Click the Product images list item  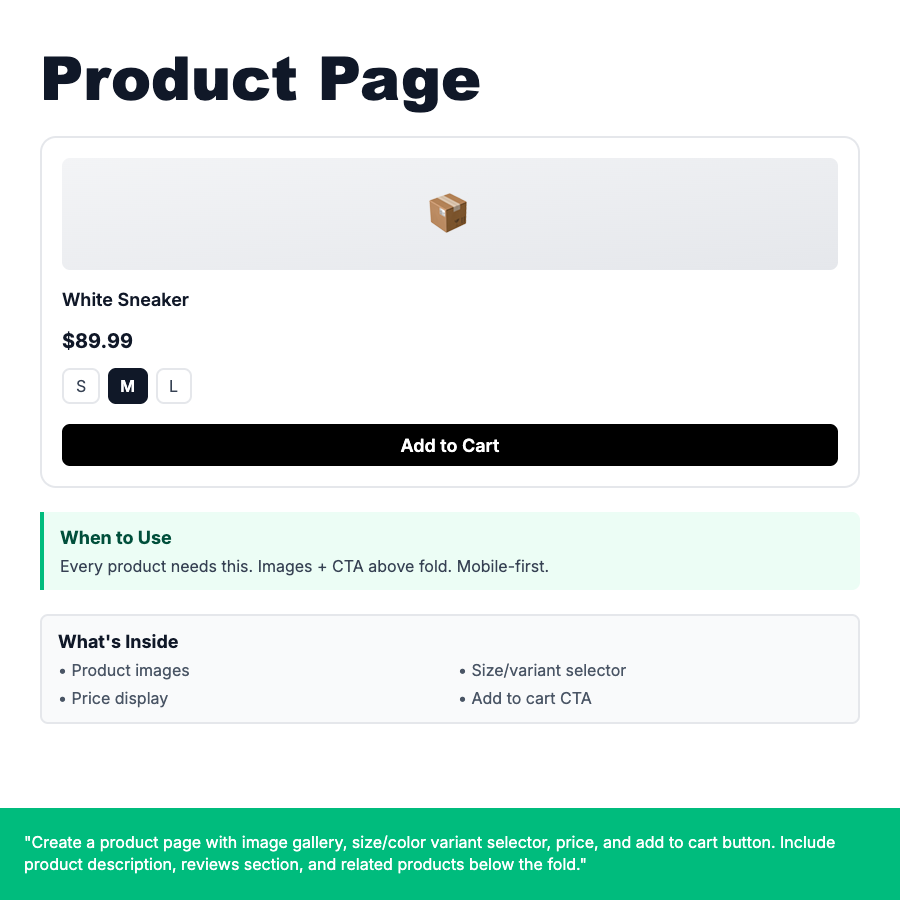(x=130, y=670)
